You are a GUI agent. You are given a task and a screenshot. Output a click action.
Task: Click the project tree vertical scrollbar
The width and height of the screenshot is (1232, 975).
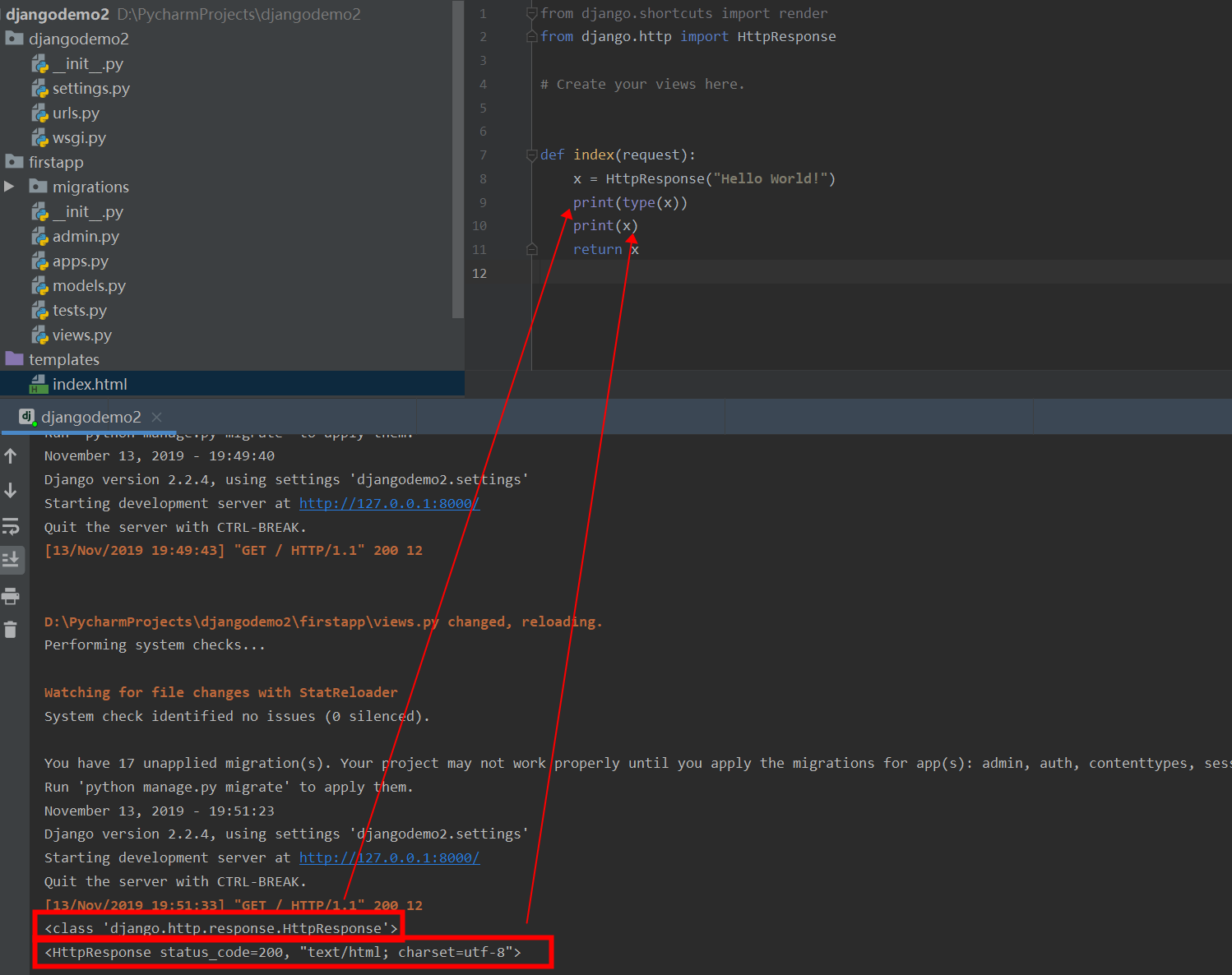(x=458, y=159)
